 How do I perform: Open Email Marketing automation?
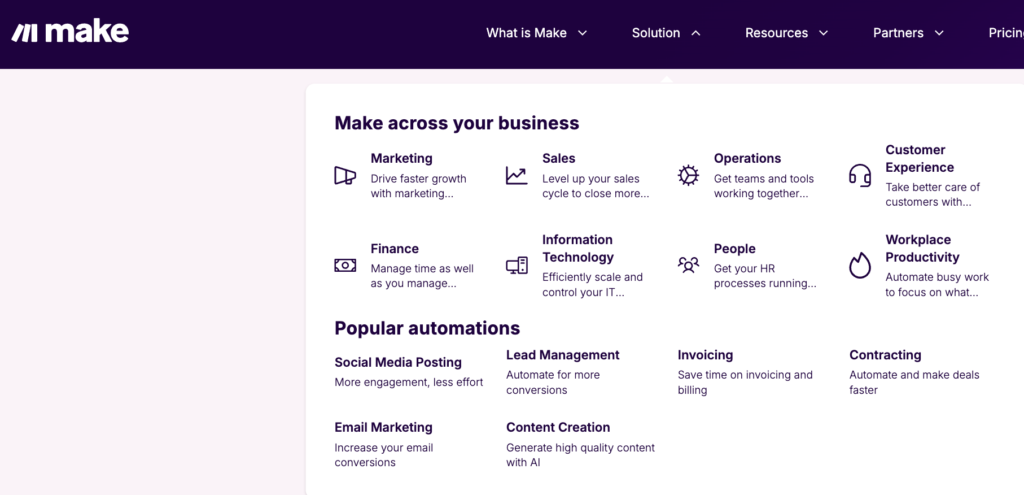[383, 427]
